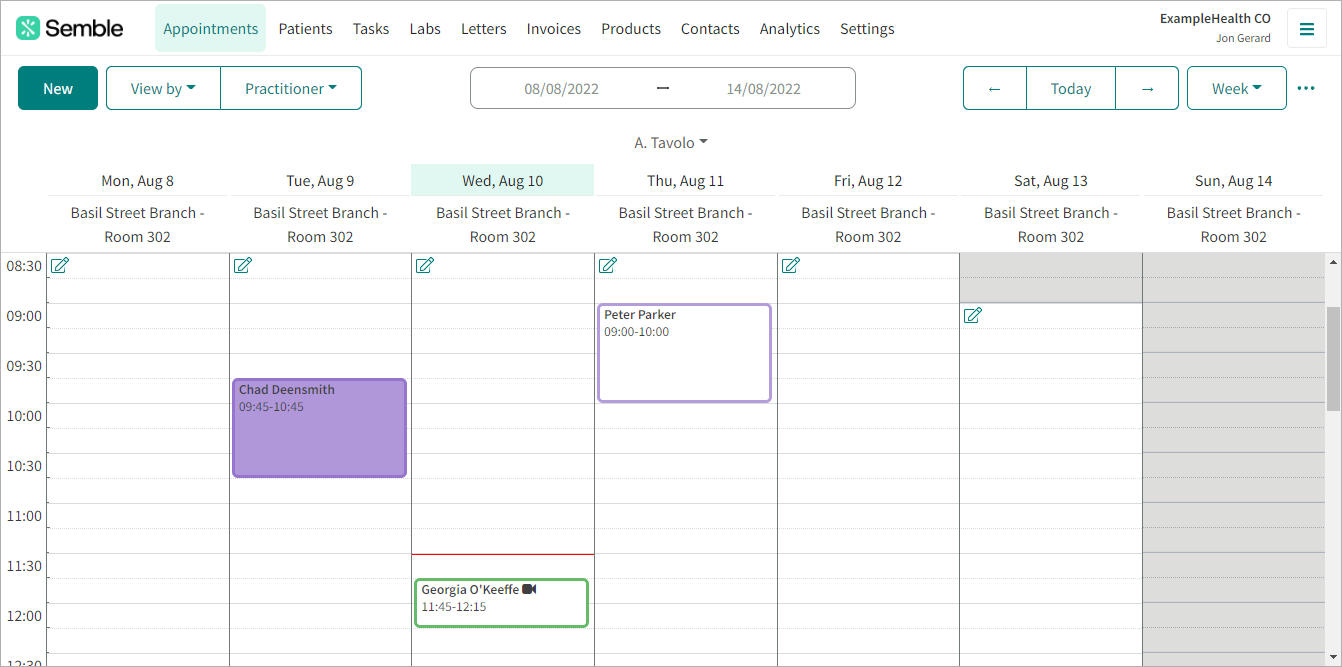The height and width of the screenshot is (667, 1342).
Task: Click the Today button
Action: (1070, 88)
